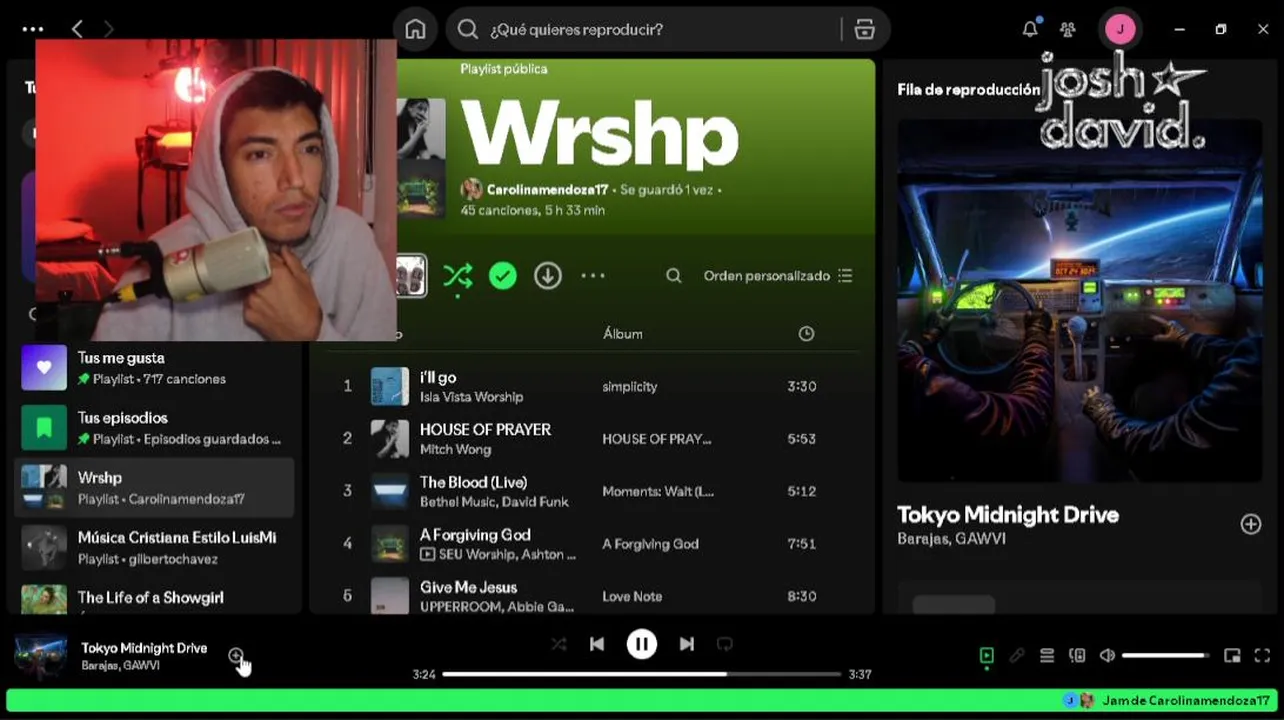
Task: Select track 'The Blood (Live)'
Action: point(473,482)
